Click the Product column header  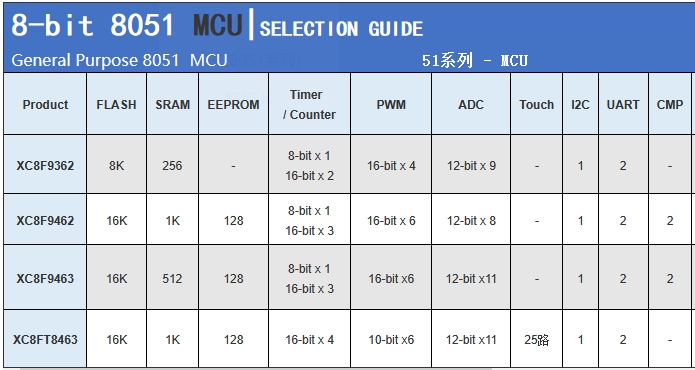(x=45, y=105)
